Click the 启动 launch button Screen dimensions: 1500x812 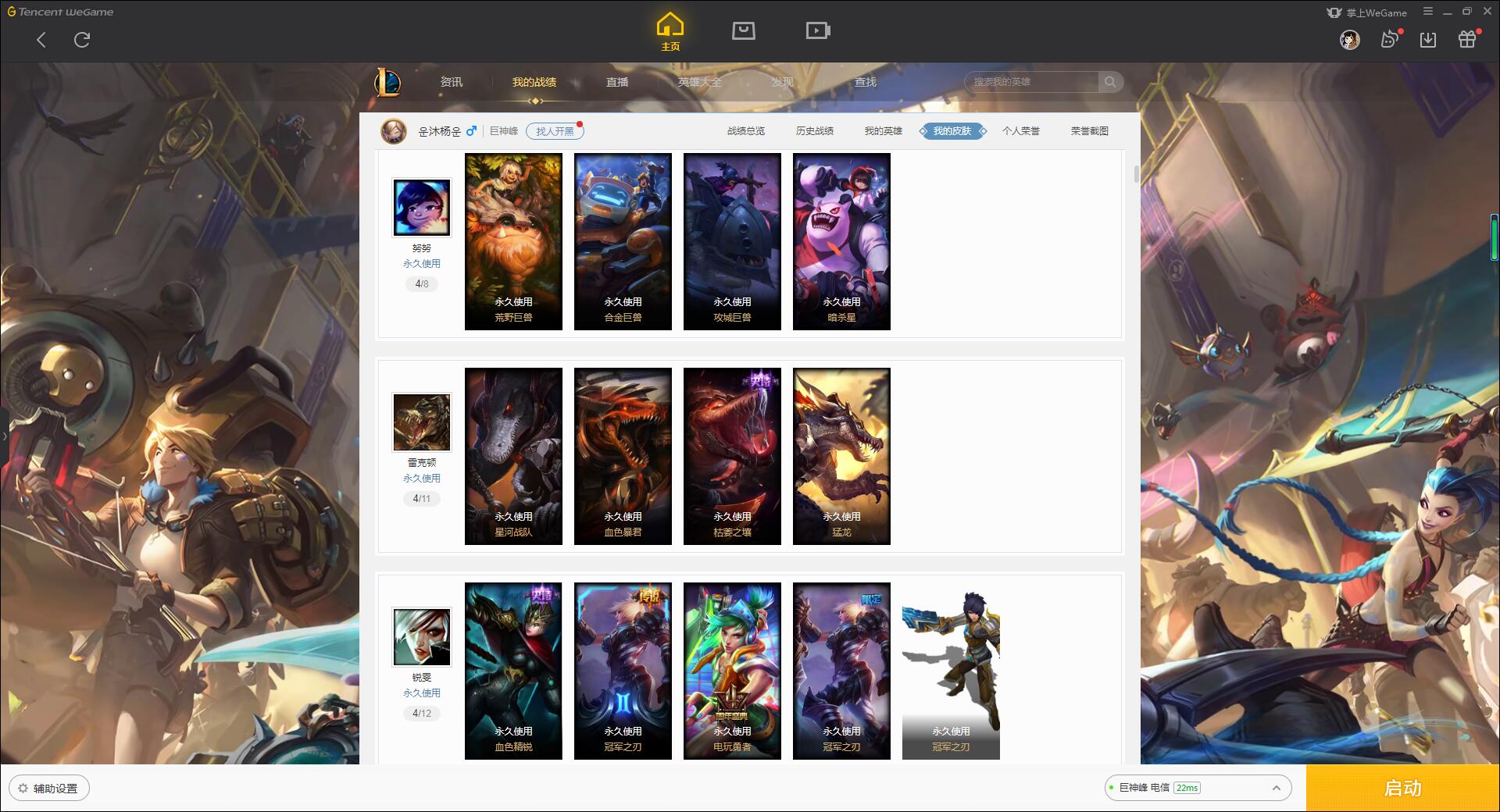(x=1402, y=789)
